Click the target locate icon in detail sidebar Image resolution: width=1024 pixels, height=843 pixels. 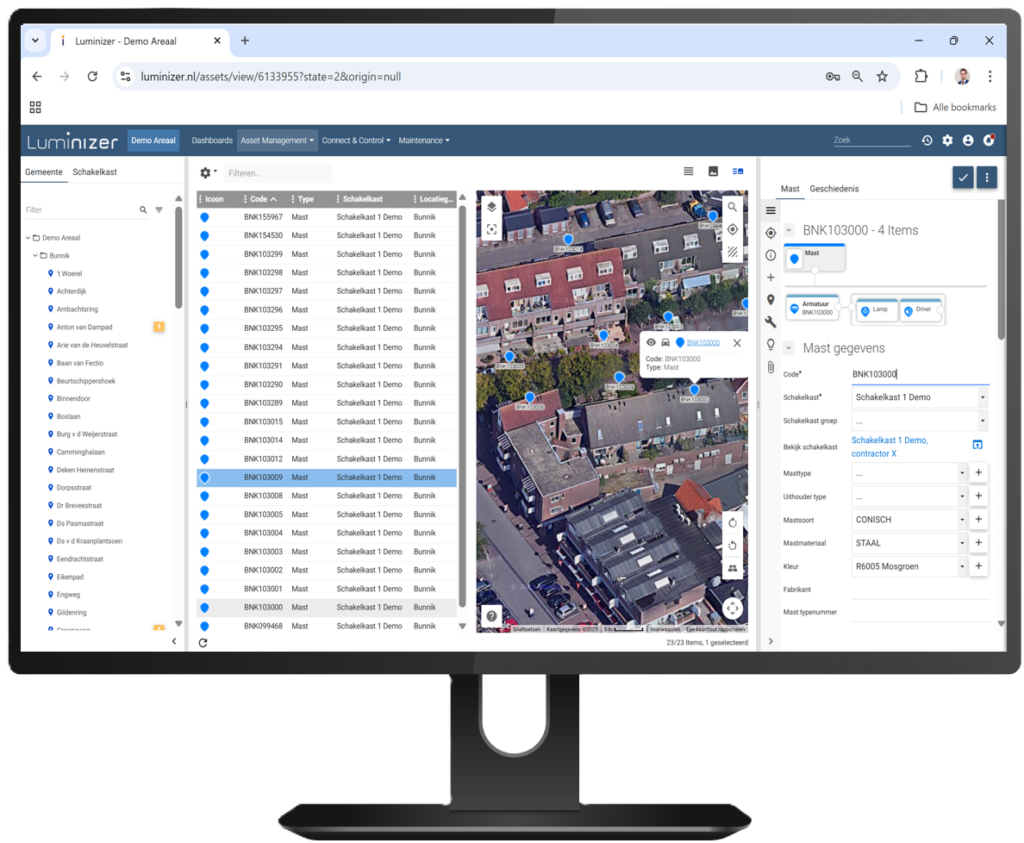coord(771,233)
